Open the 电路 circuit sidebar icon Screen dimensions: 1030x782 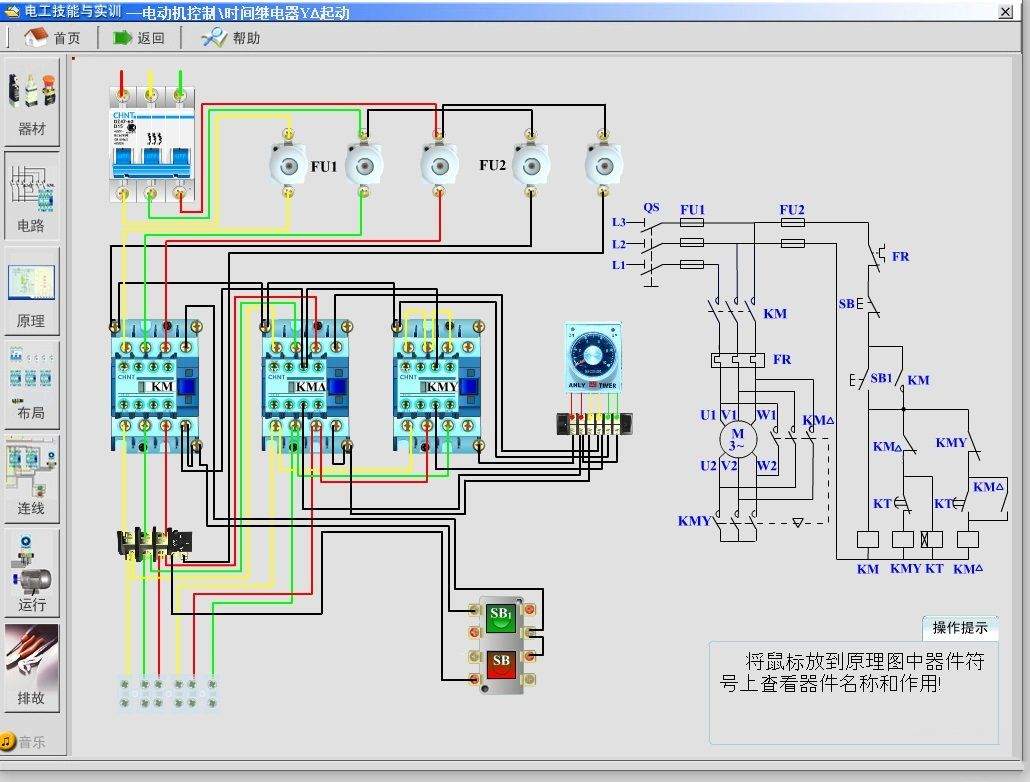(32, 195)
